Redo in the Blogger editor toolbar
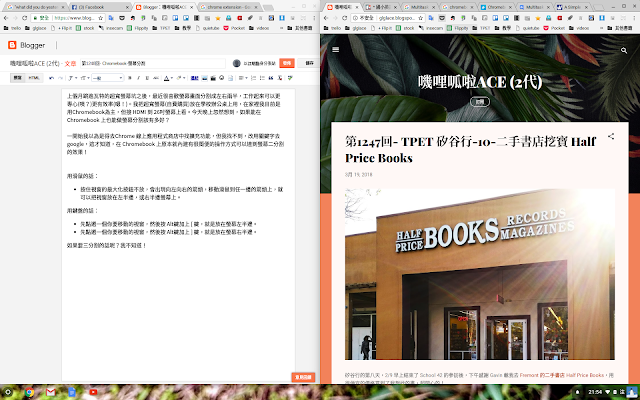The height and width of the screenshot is (400, 640). [60, 78]
